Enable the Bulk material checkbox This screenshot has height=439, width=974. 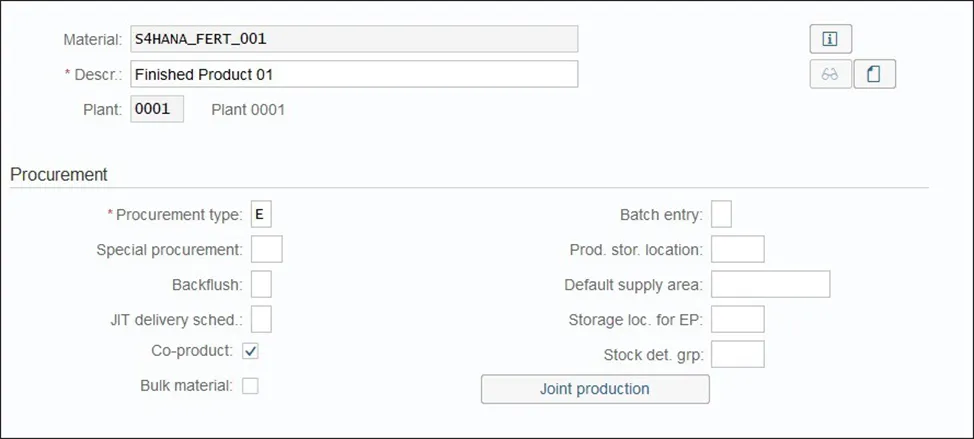pos(251,385)
